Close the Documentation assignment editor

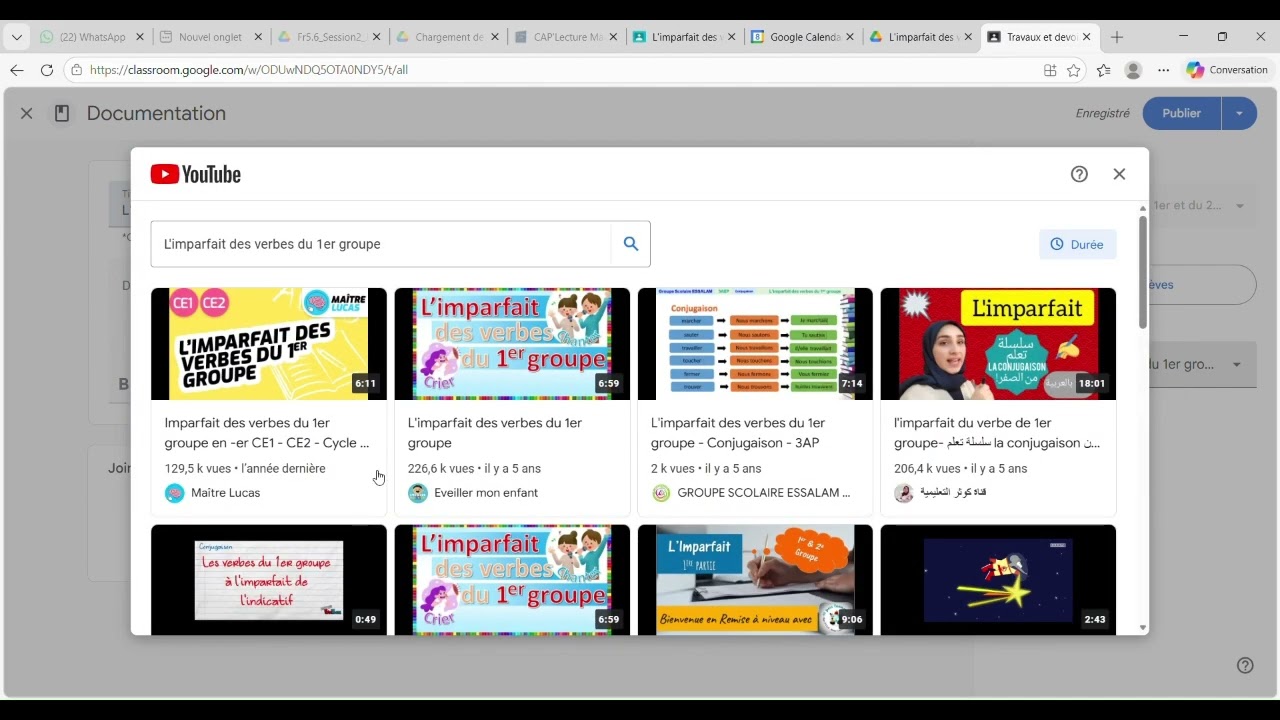pos(27,113)
